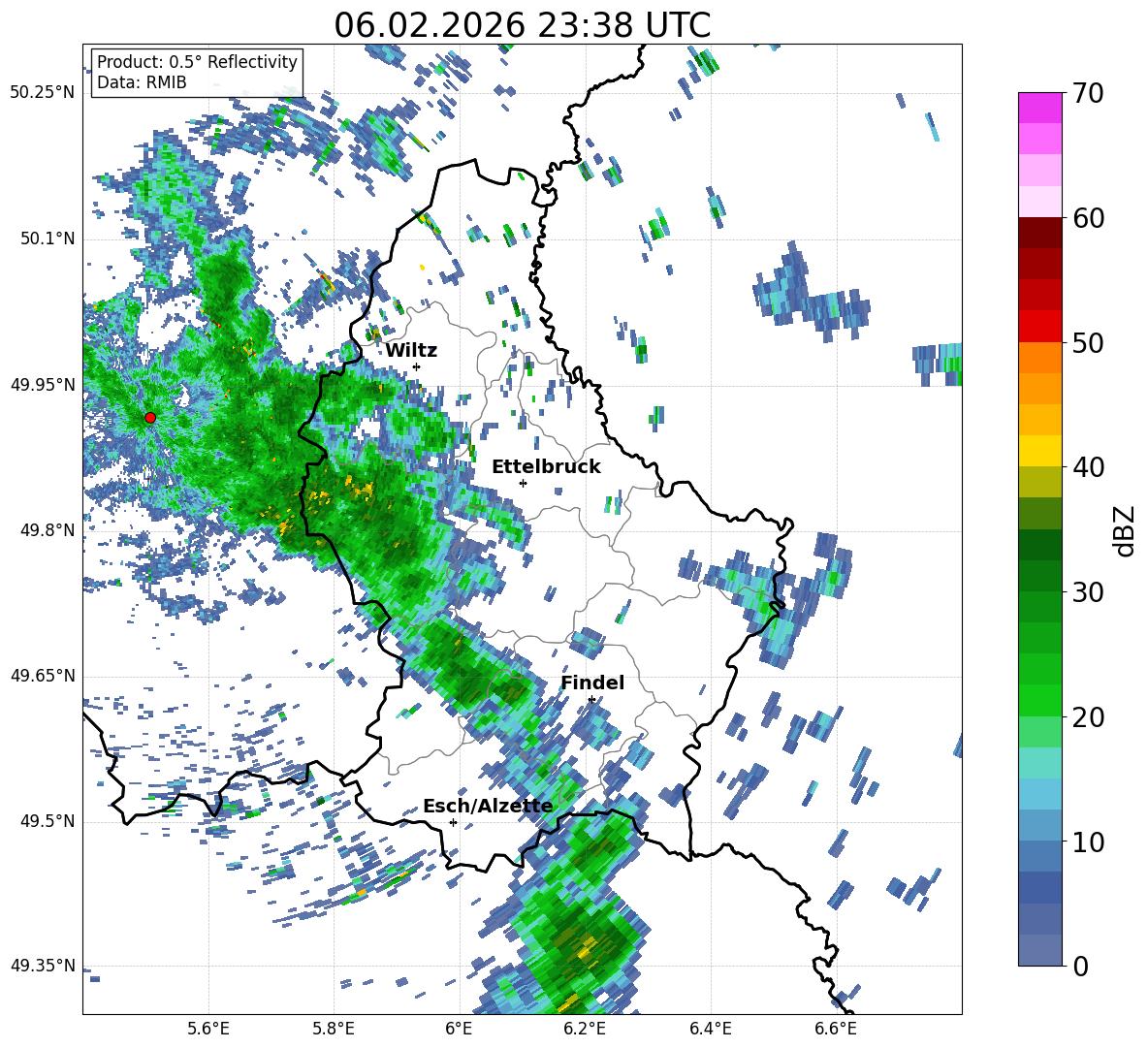Click the 50.25°N latitude tick label
The width and height of the screenshot is (1148, 1048).
(x=43, y=93)
